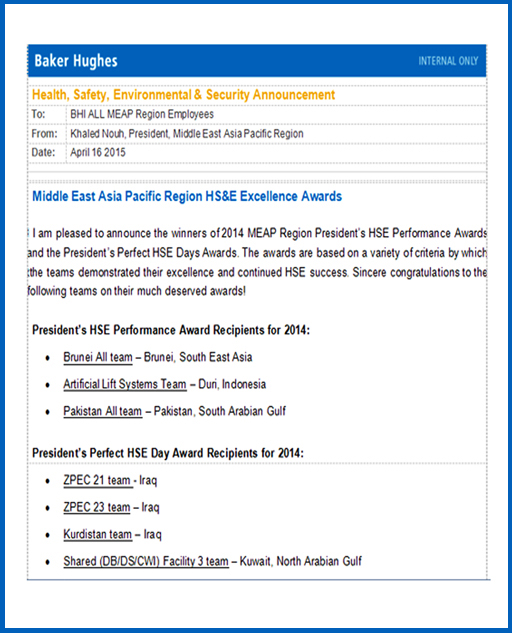This screenshot has width=512, height=633.
Task: Follow the Pakistan All team link
Action: [x=103, y=411]
